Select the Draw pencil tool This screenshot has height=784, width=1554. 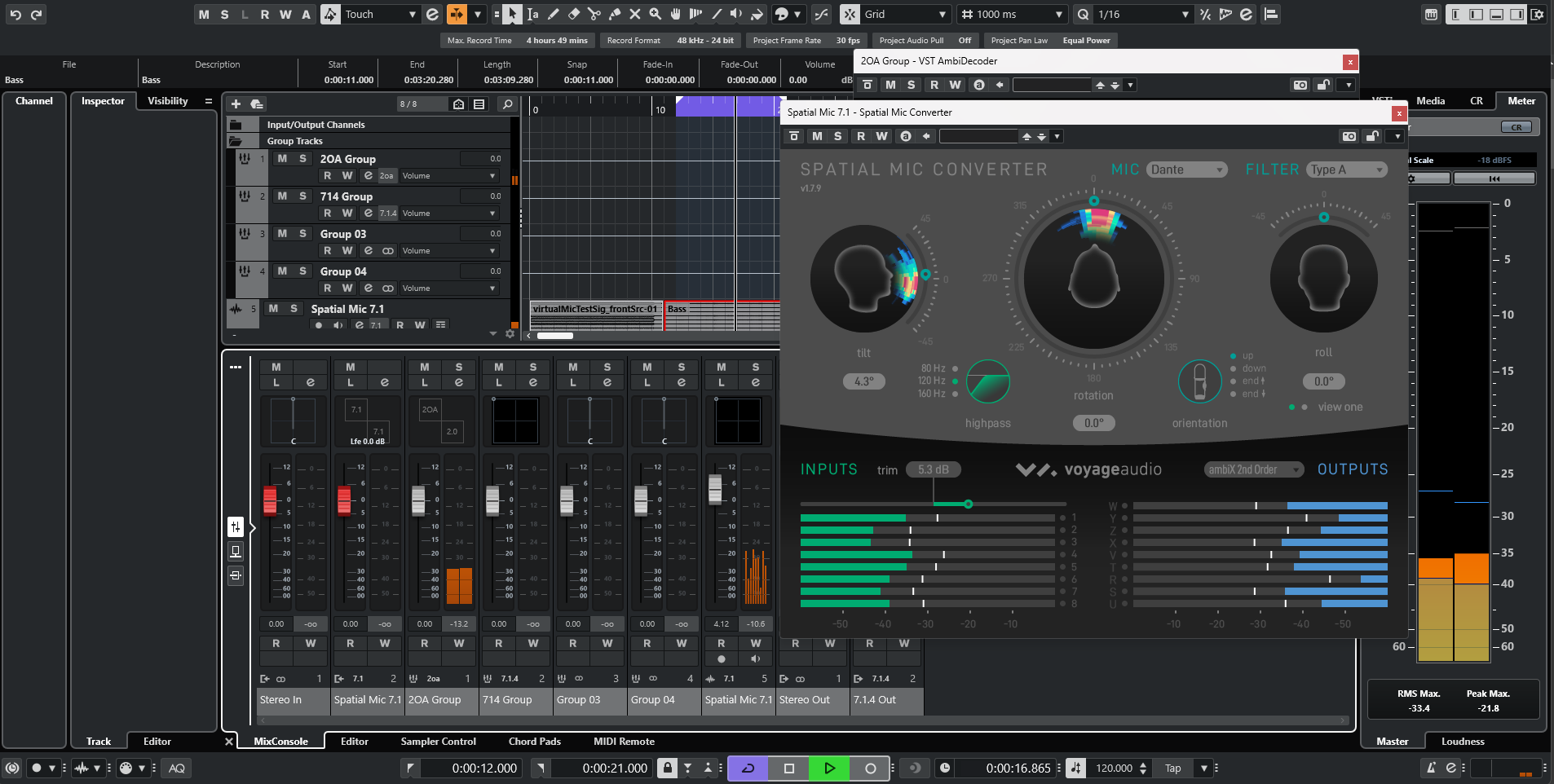(554, 14)
